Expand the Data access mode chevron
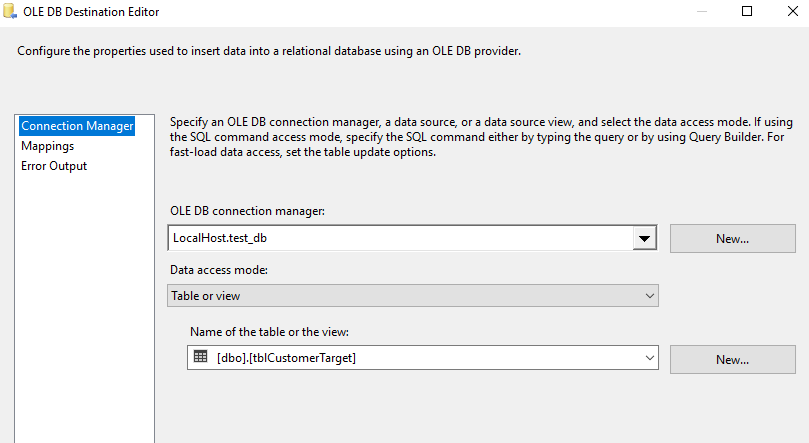809x443 pixels. tap(649, 296)
